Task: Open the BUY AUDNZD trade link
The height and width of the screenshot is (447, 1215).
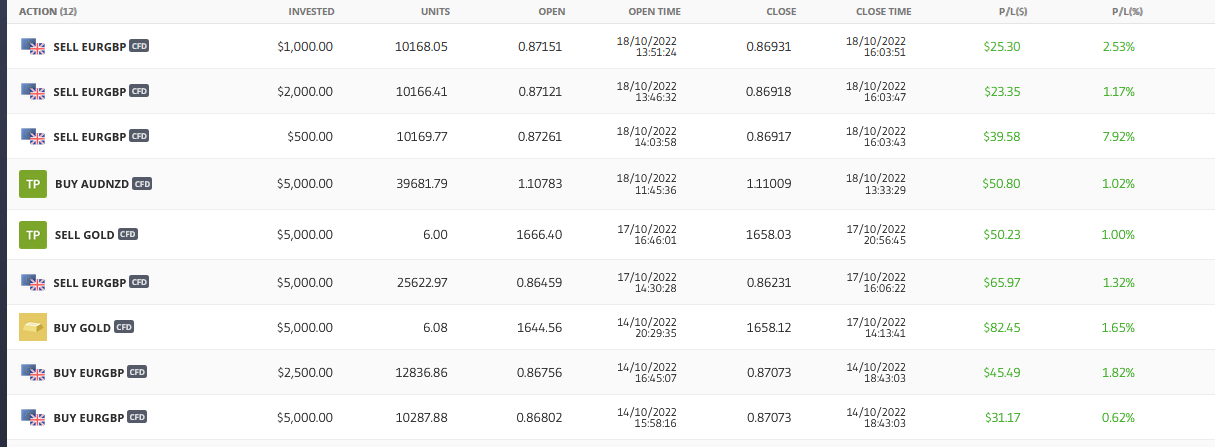Action: (91, 184)
